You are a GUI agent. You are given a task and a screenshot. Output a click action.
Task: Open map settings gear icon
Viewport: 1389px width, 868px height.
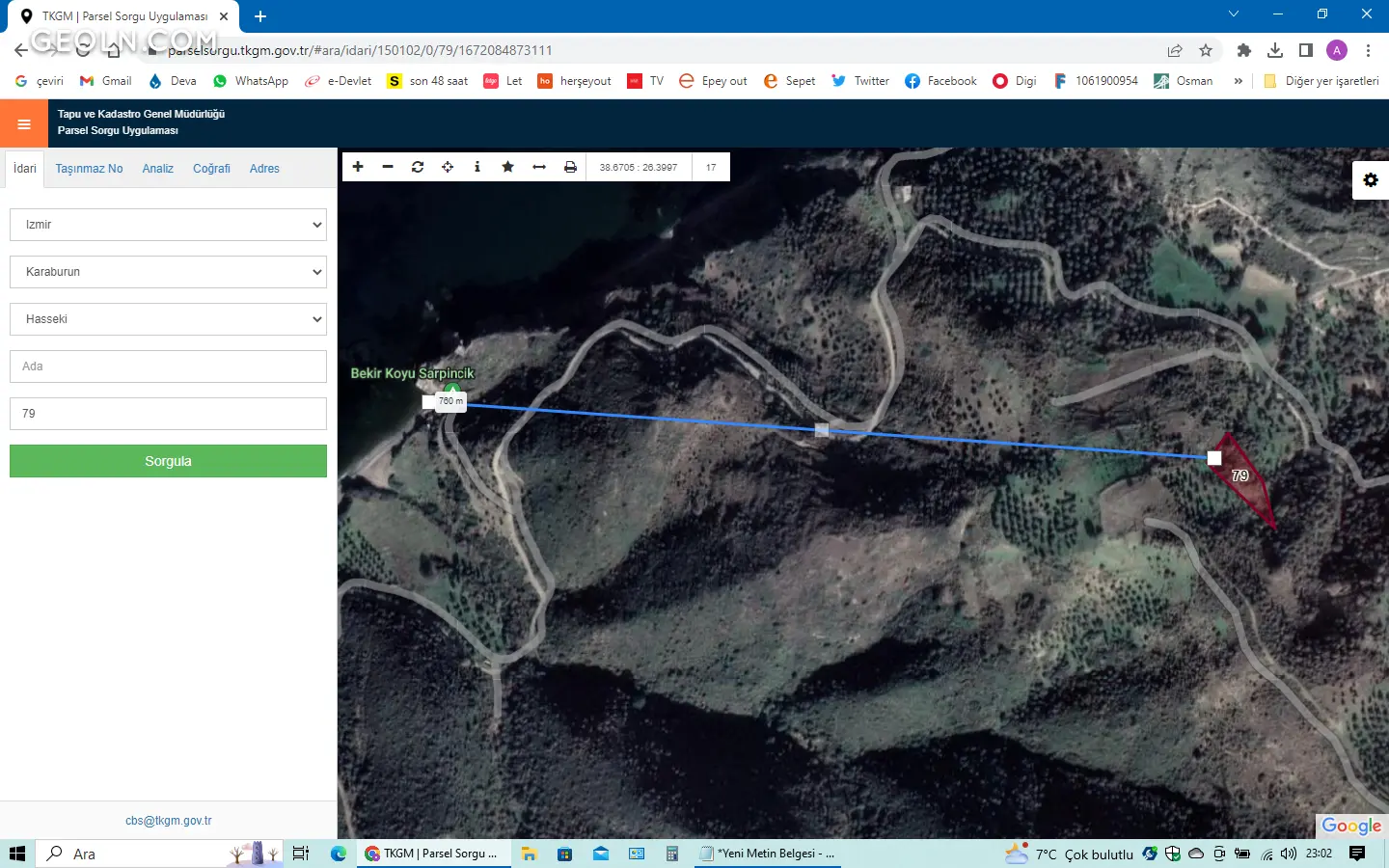click(x=1371, y=180)
